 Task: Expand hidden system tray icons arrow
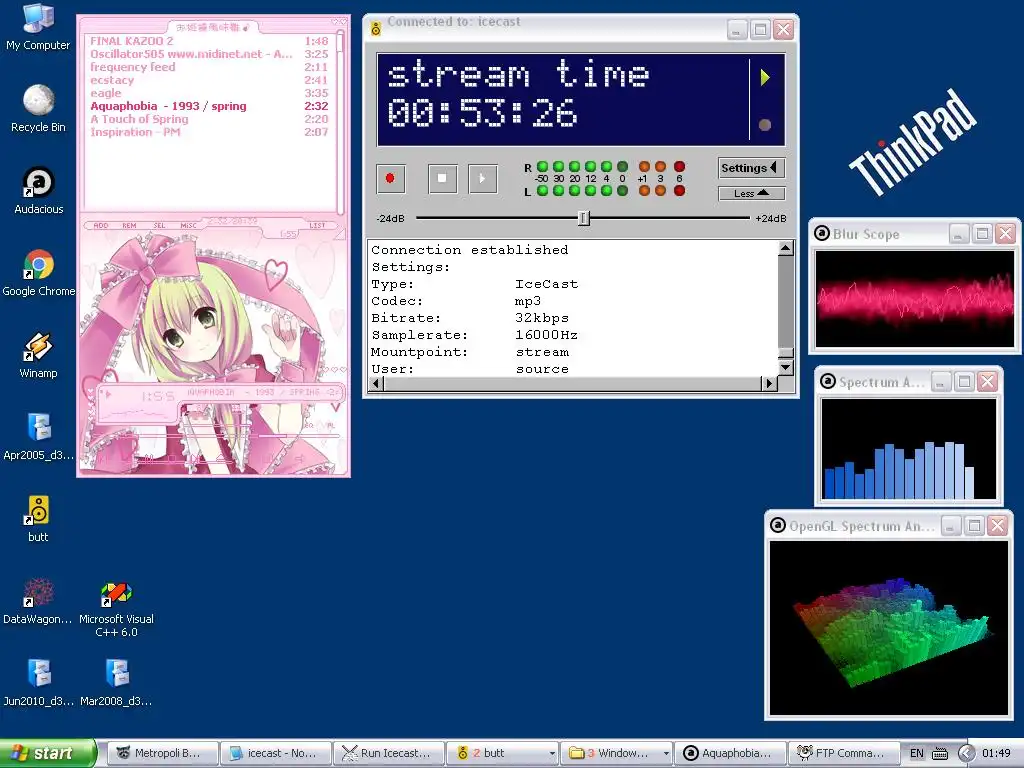pyautogui.click(x=967, y=753)
